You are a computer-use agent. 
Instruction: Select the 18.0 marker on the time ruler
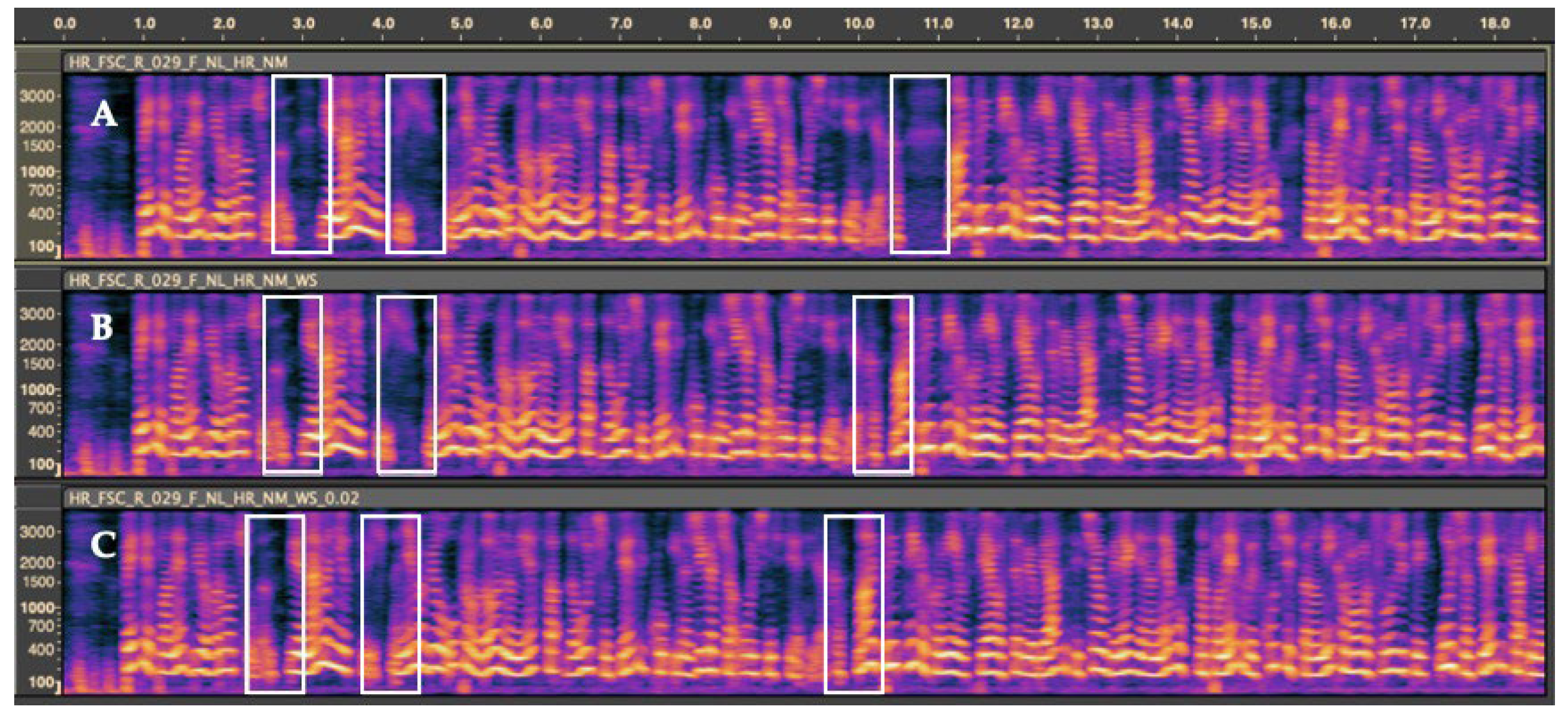point(1495,24)
